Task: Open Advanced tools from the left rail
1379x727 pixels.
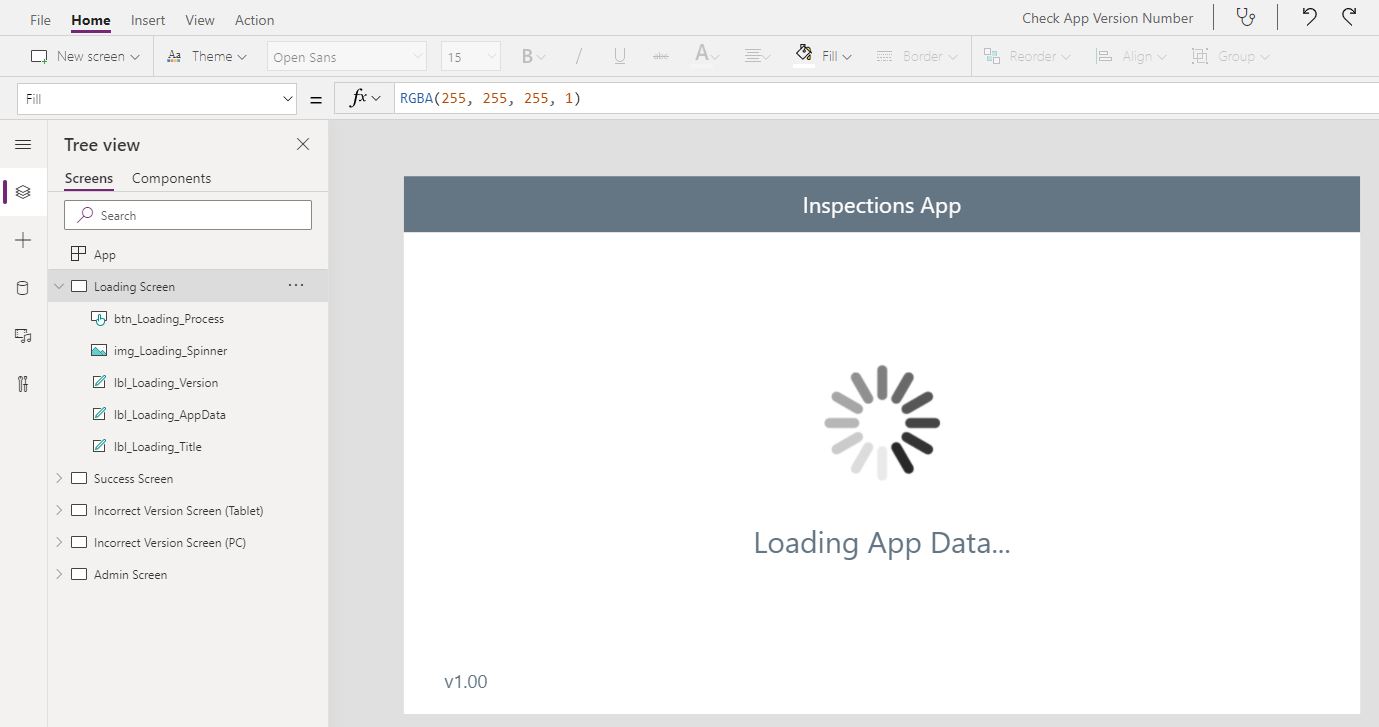Action: pyautogui.click(x=23, y=384)
